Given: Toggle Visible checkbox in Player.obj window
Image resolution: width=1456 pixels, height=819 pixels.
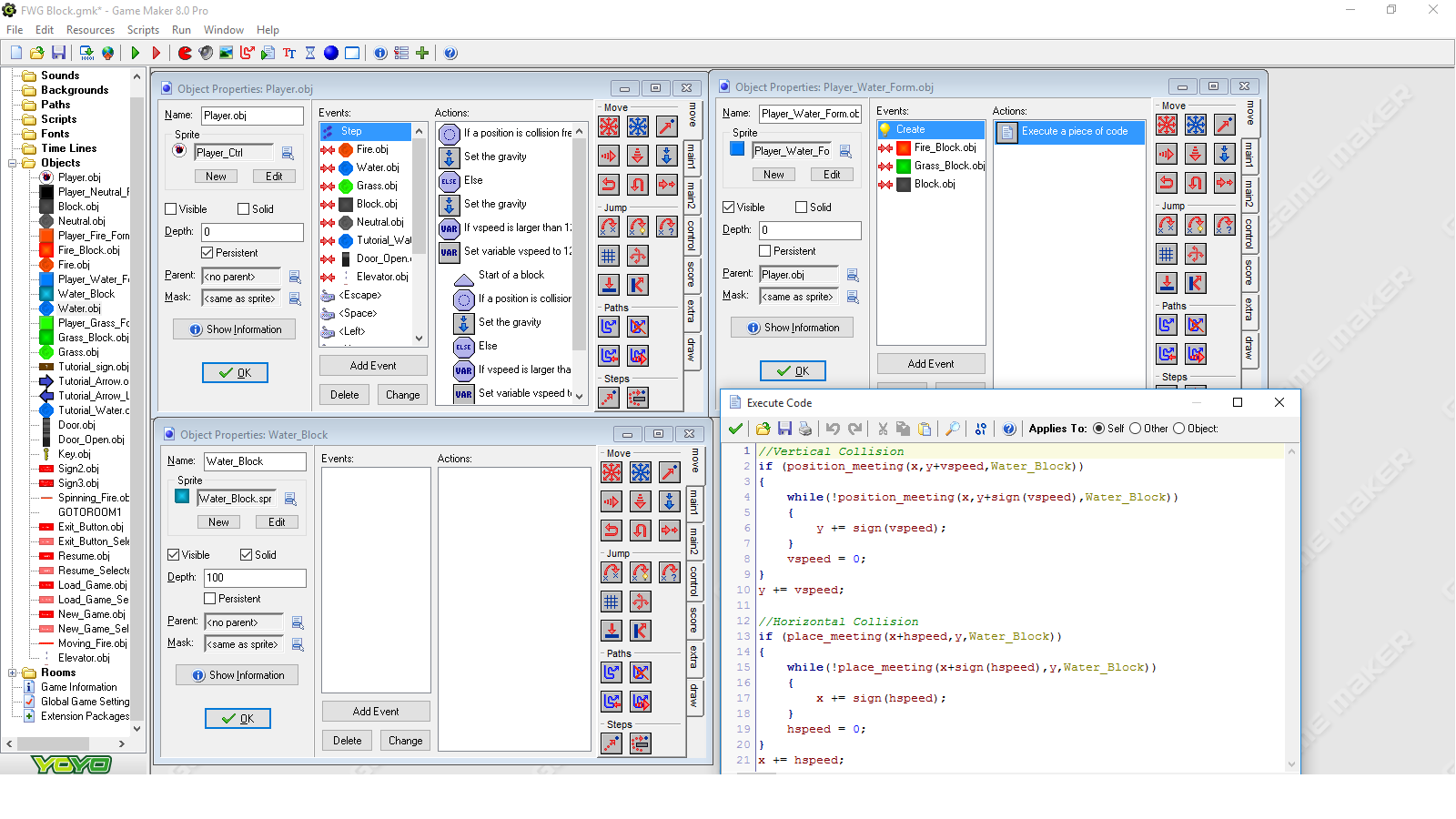Looking at the screenshot, I should (170, 209).
